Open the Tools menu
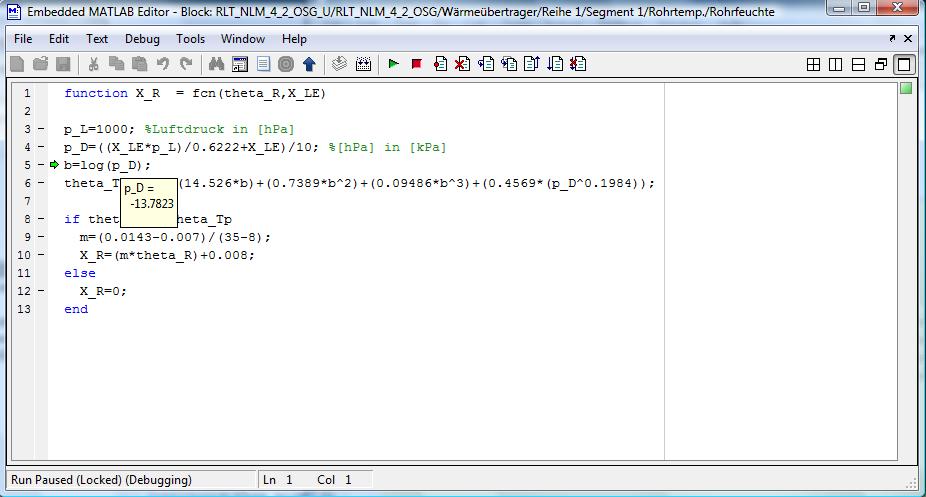 (x=190, y=39)
